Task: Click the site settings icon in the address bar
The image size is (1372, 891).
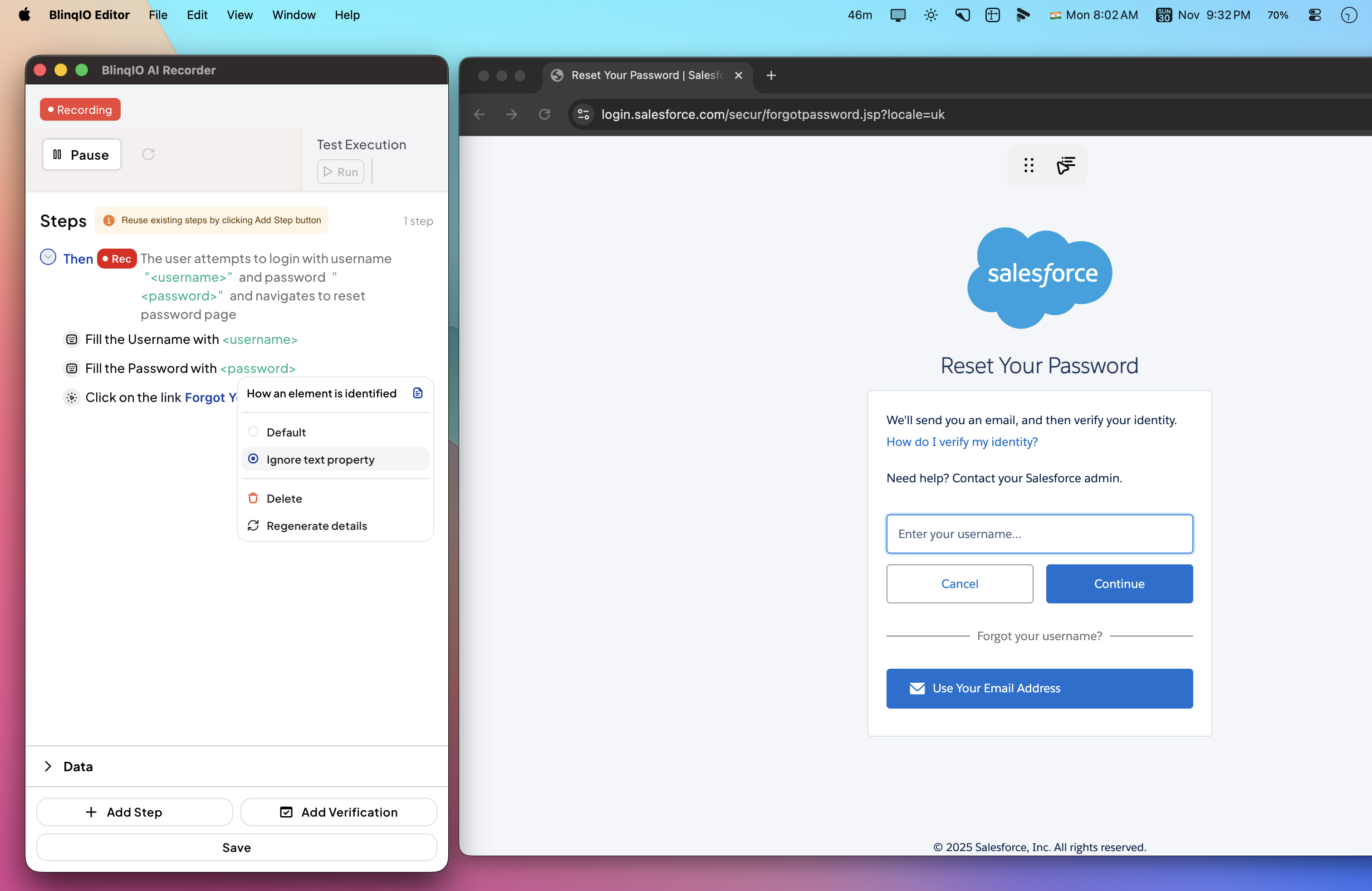Action: pyautogui.click(x=583, y=114)
